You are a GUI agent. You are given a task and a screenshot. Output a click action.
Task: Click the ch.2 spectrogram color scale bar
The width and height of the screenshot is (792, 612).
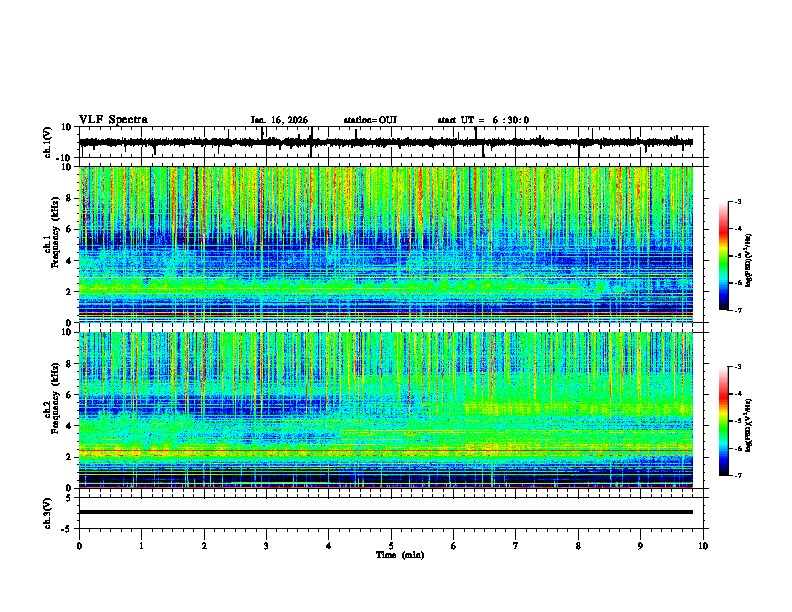pyautogui.click(x=724, y=421)
